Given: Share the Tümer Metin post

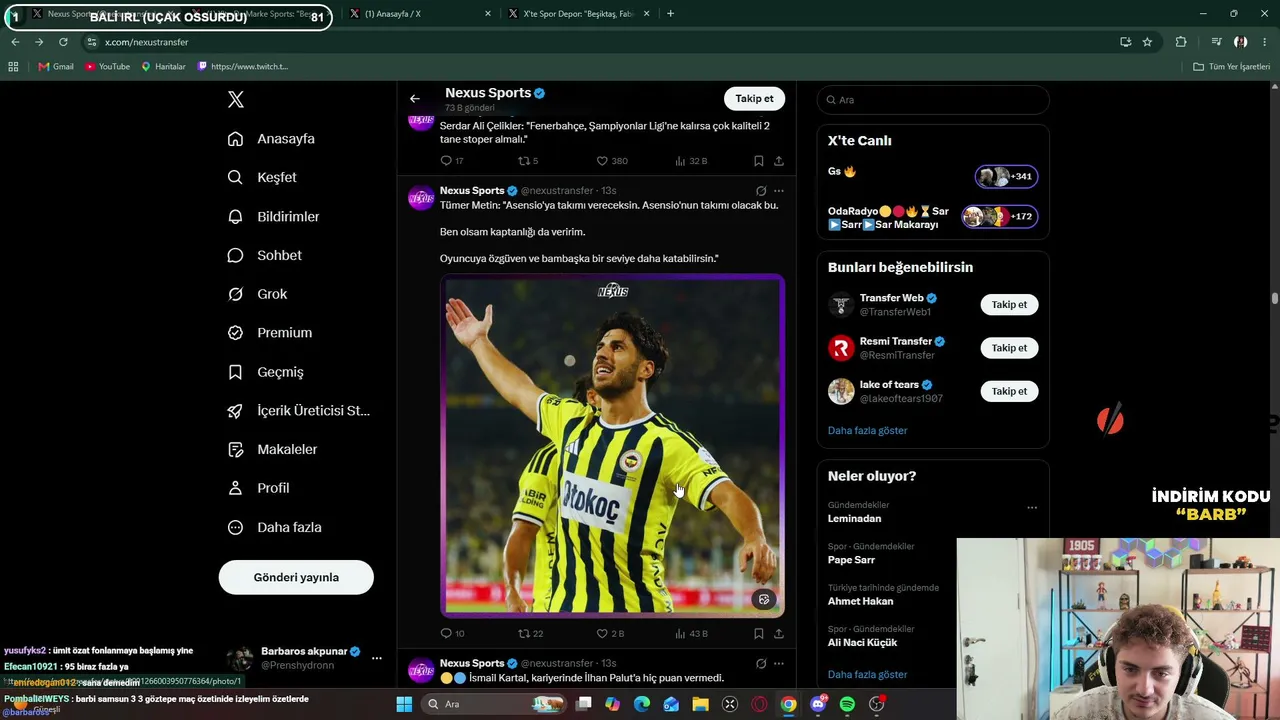Looking at the screenshot, I should pos(779,634).
